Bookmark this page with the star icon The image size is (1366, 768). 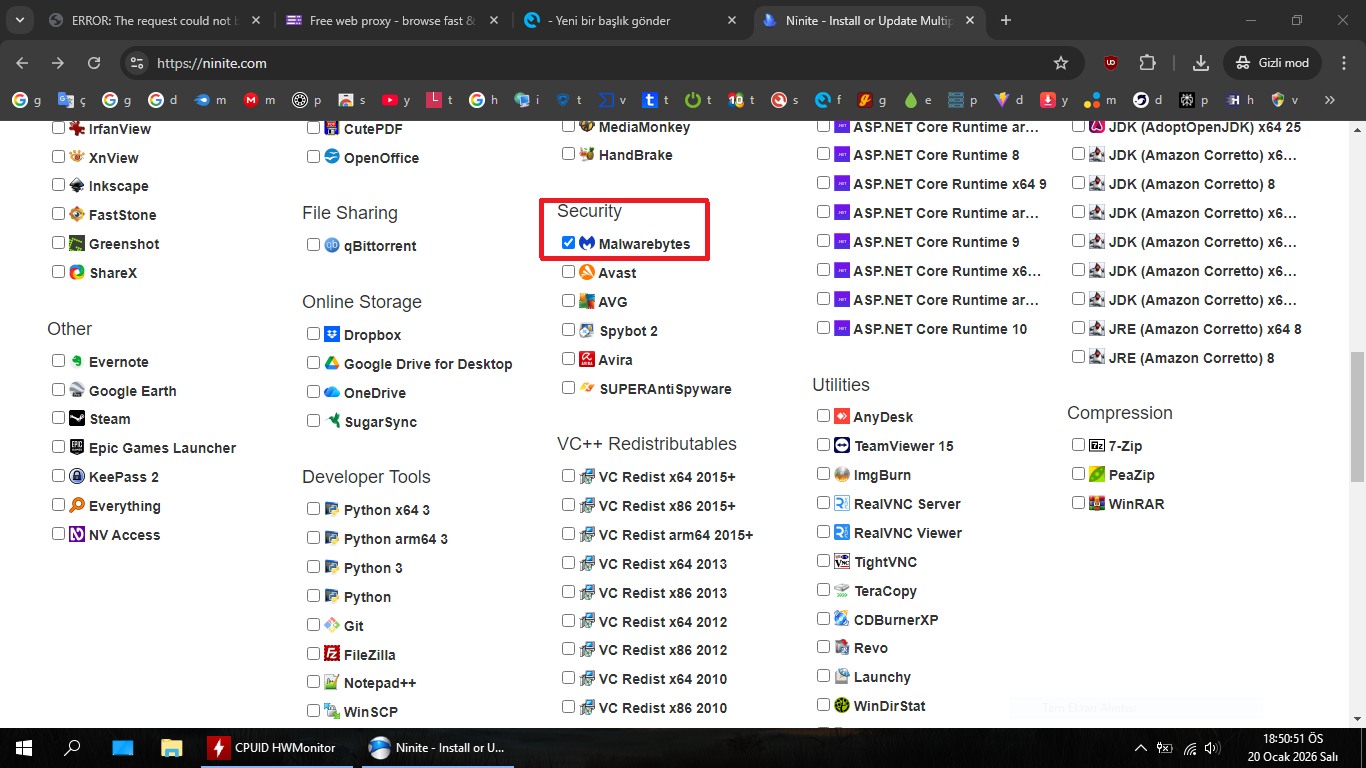pyautogui.click(x=1061, y=63)
